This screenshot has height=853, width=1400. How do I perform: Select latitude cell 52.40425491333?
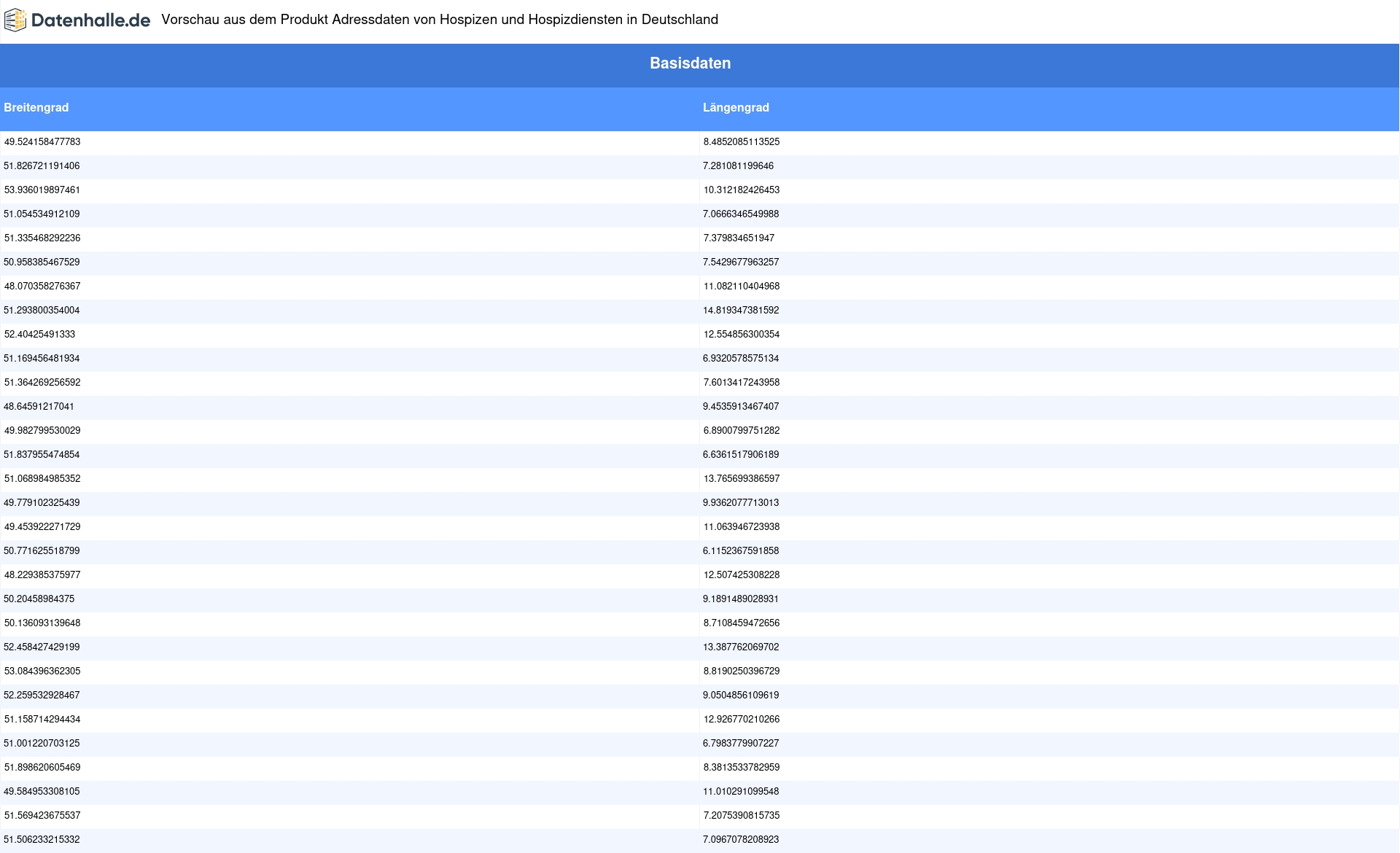pyautogui.click(x=39, y=335)
